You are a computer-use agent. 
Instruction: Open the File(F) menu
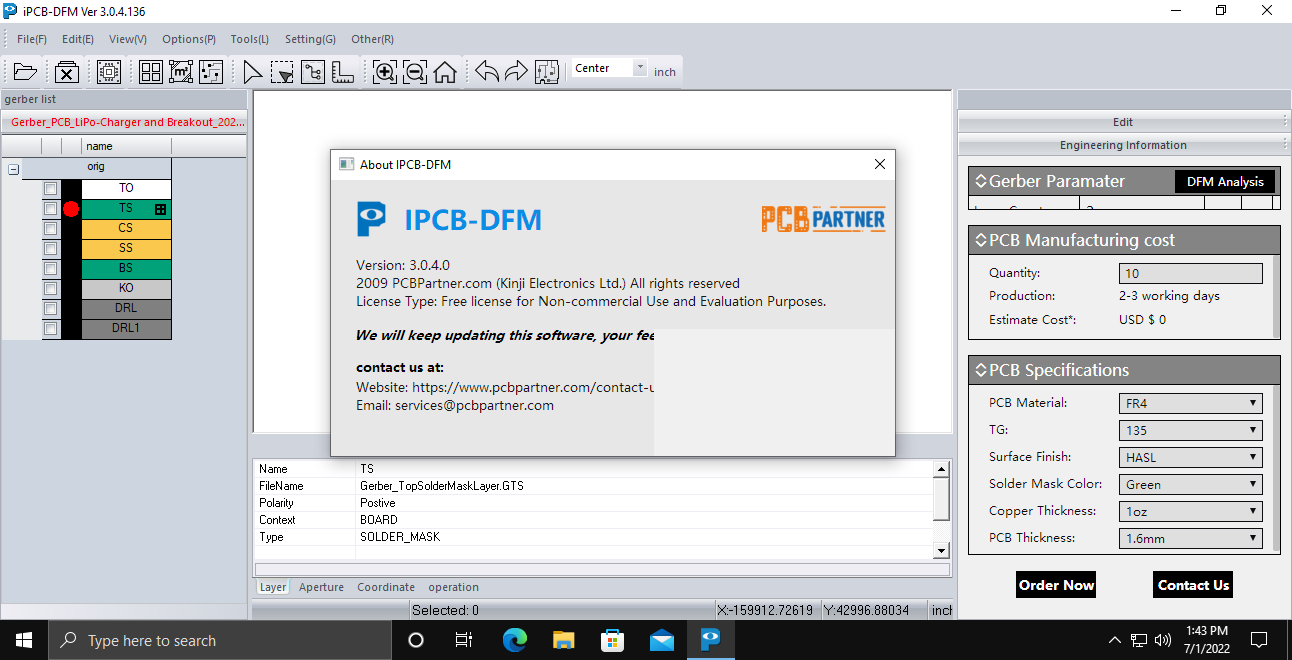point(32,39)
